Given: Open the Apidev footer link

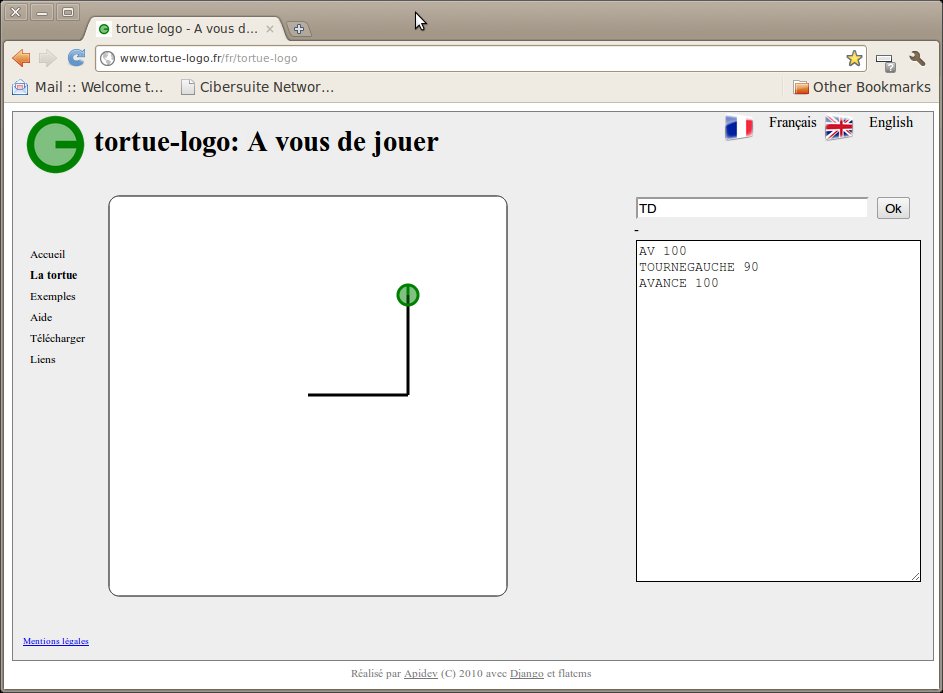Looking at the screenshot, I should tap(420, 674).
